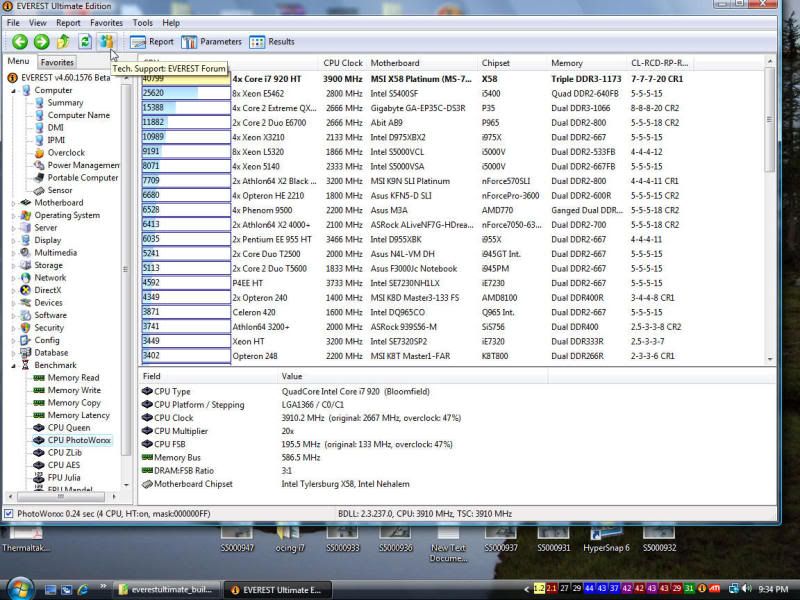Open the File menu
Viewport: 800px width, 600px height.
tap(13, 23)
